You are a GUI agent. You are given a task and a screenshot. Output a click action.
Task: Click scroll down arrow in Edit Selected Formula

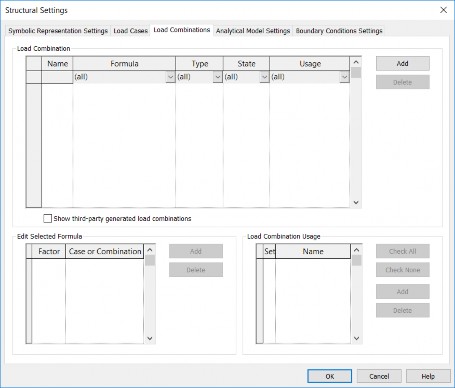point(150,338)
